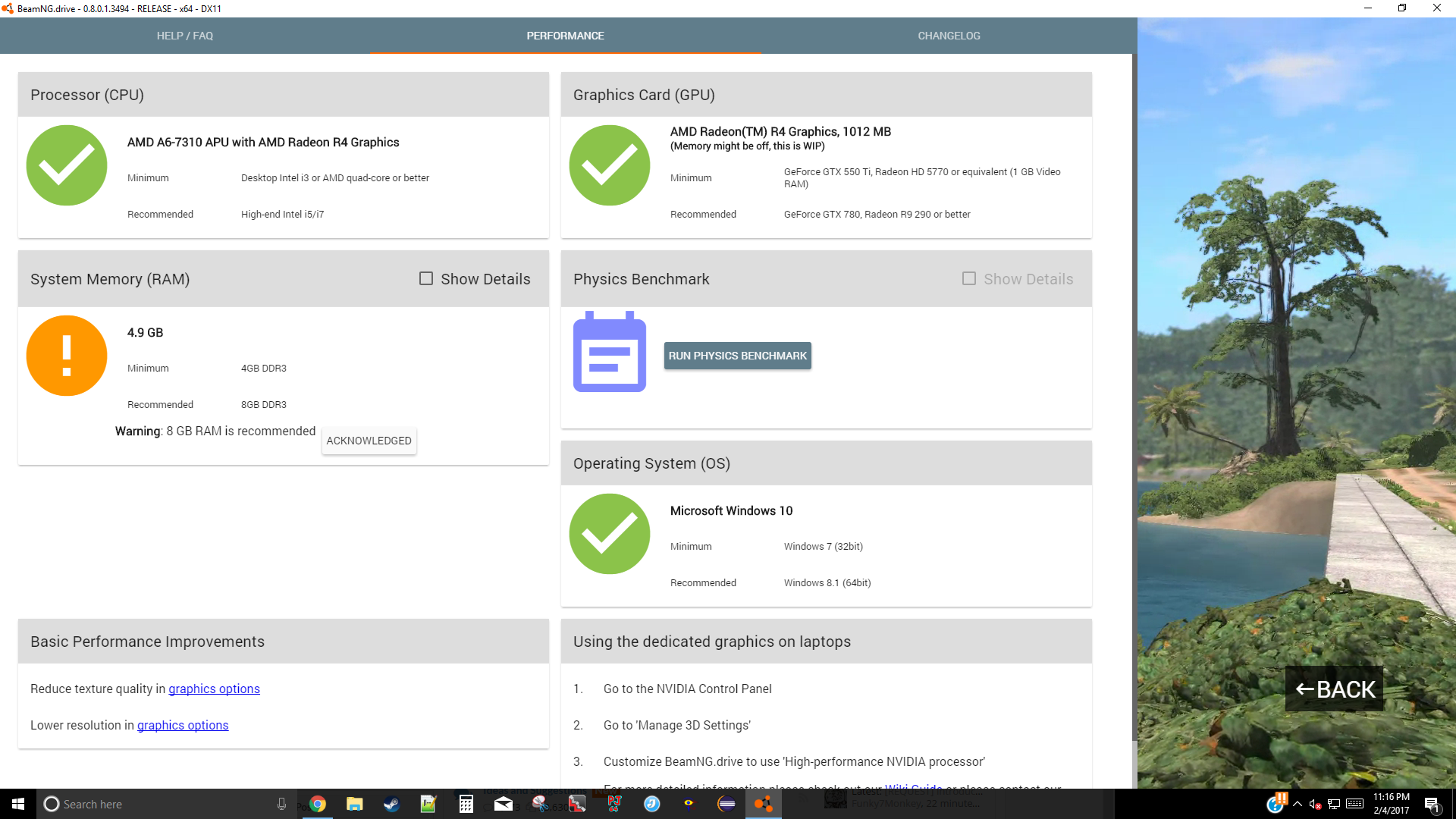Click the 'AMD Radeon(TM) R4 Graphics, 1012 MB' text
Image resolution: width=1456 pixels, height=819 pixels.
(x=780, y=131)
